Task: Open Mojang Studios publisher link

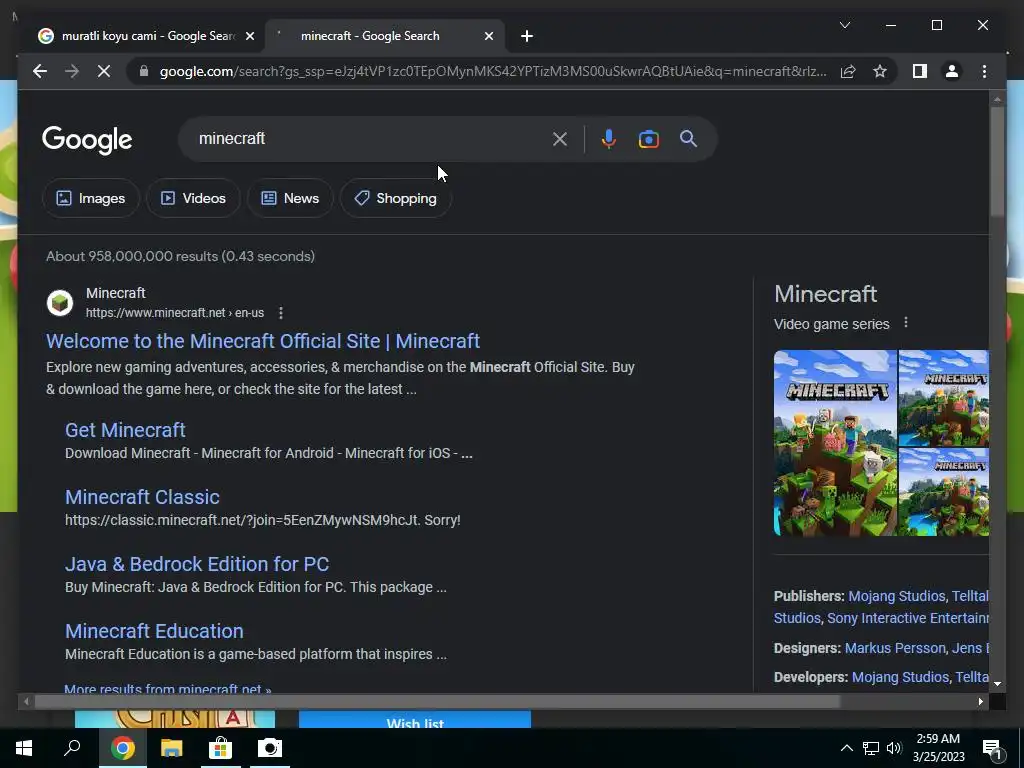Action: 896,596
